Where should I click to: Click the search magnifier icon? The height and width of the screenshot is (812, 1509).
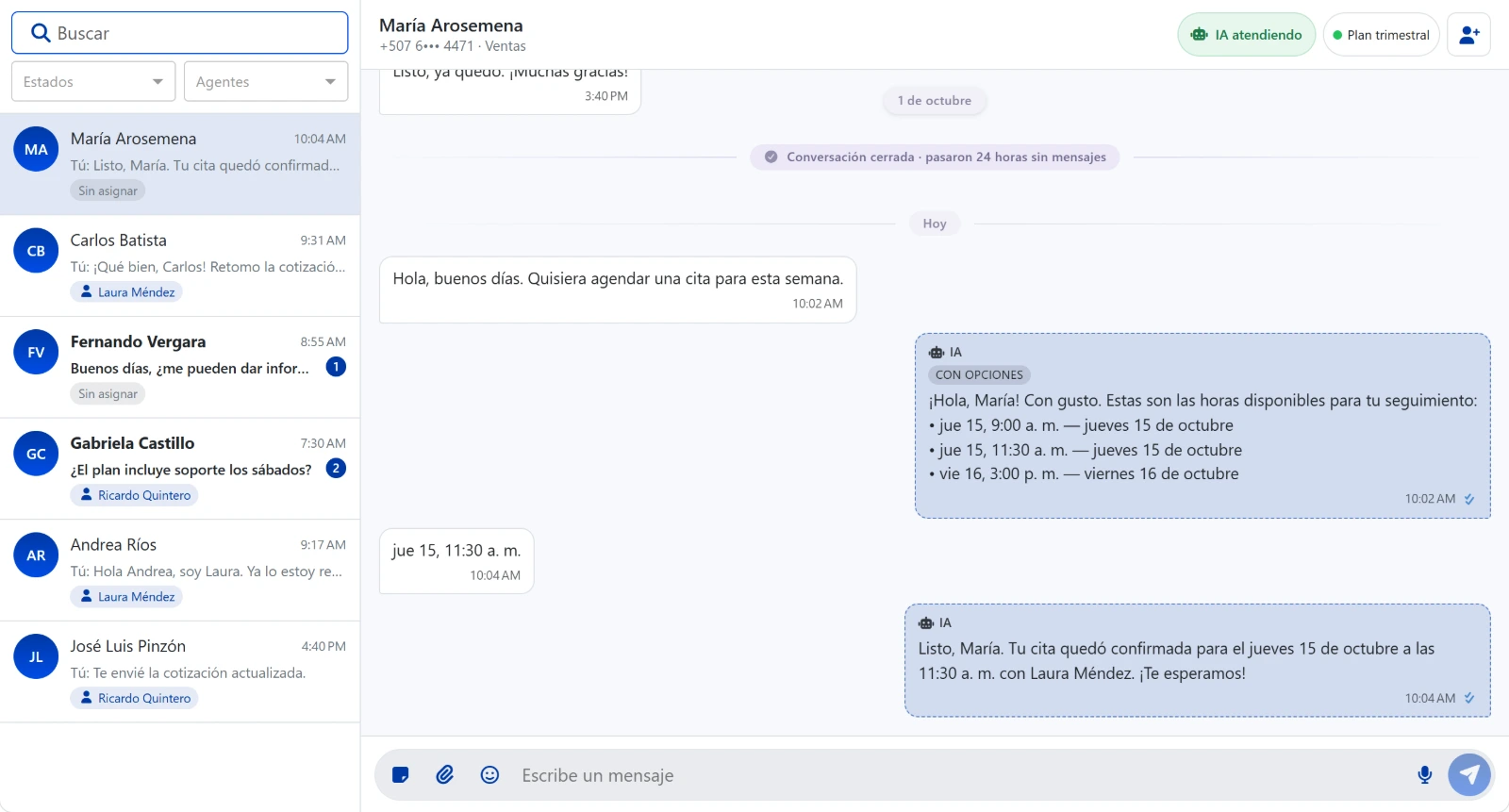(x=41, y=33)
